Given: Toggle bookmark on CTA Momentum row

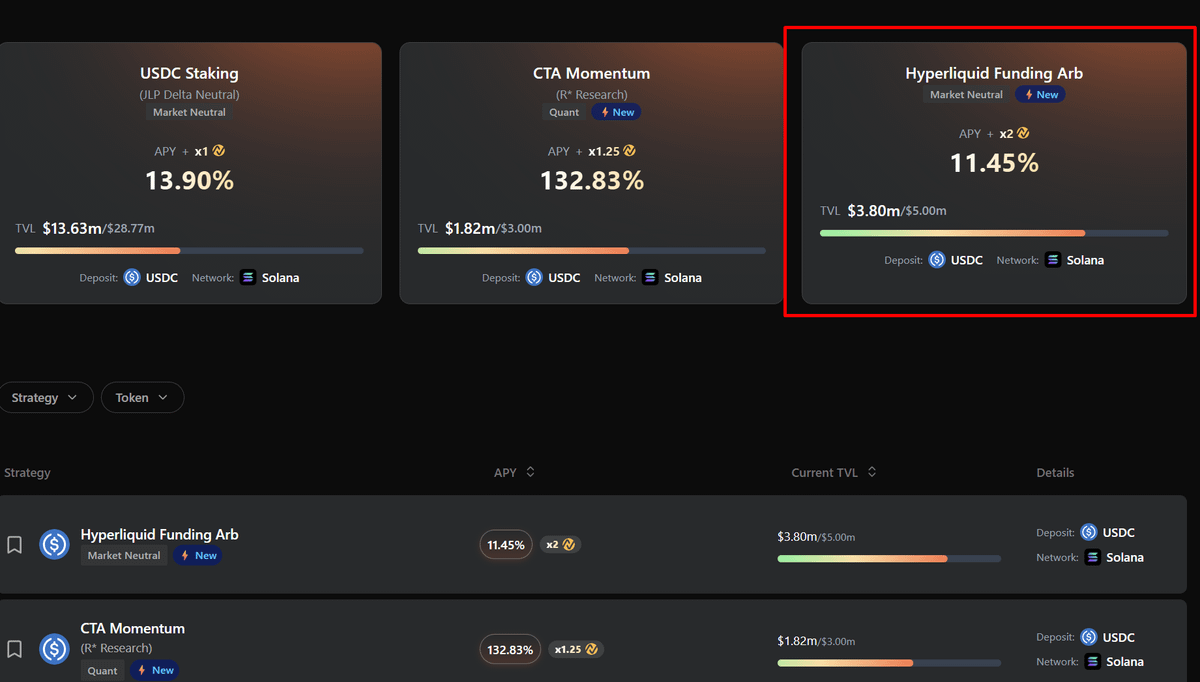Looking at the screenshot, I should point(14,649).
